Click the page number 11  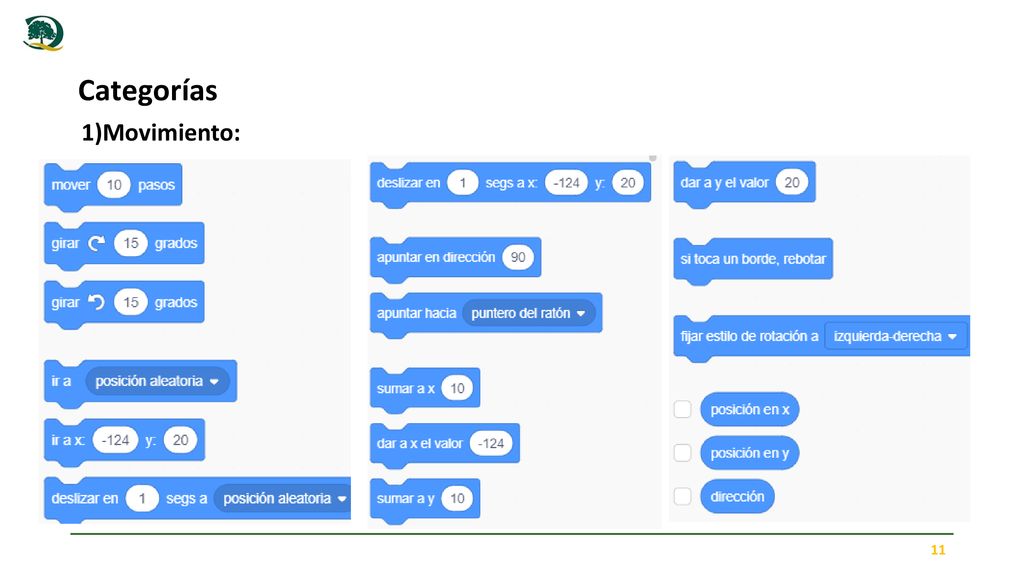click(938, 550)
